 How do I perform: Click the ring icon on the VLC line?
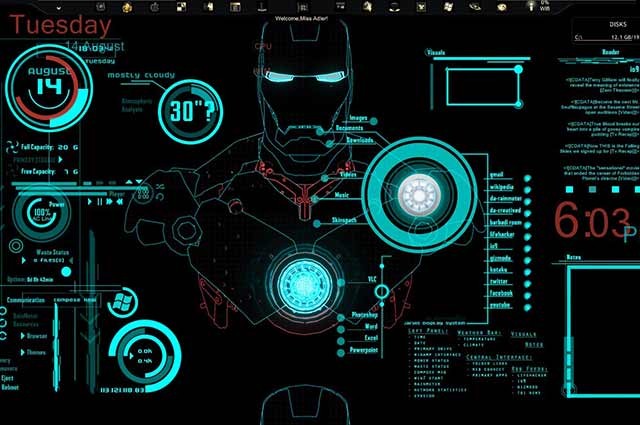click(382, 292)
